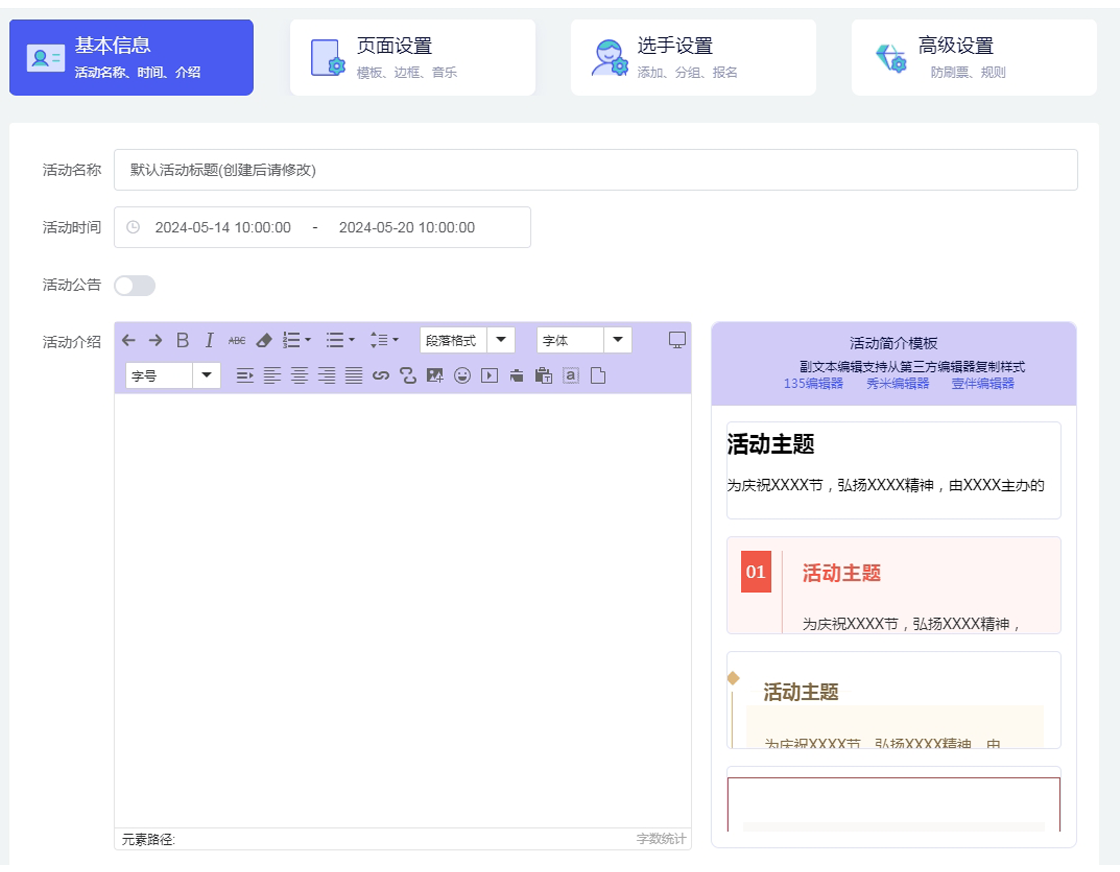
Task: Clear the document with blank page icon
Action: pyautogui.click(x=598, y=376)
